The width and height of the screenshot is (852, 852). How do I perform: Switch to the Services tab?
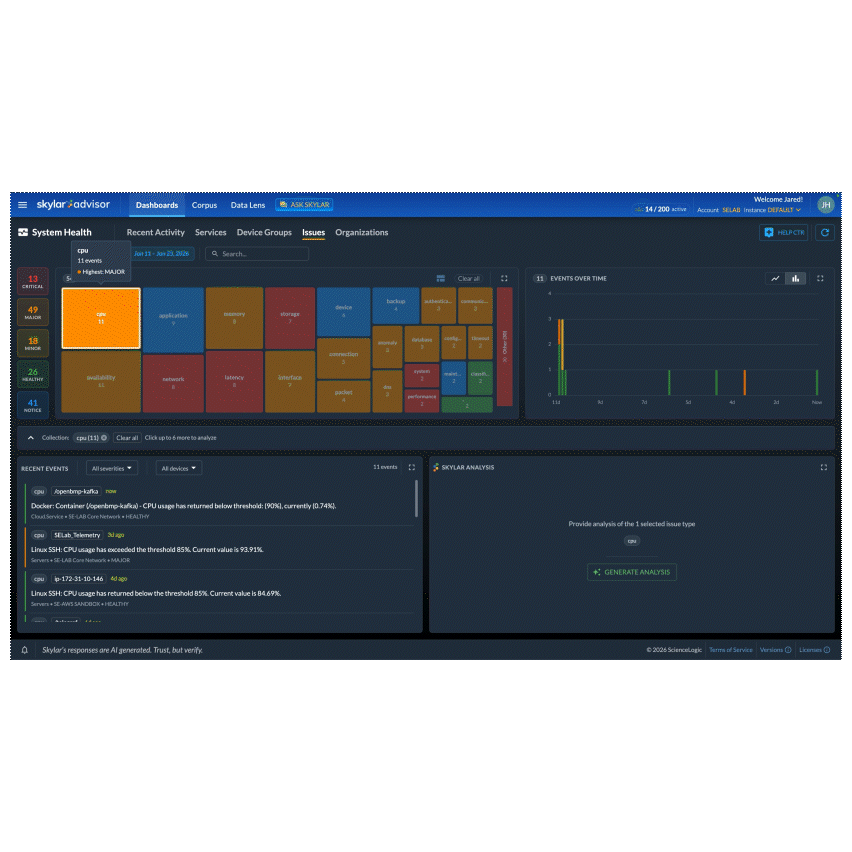tap(210, 233)
